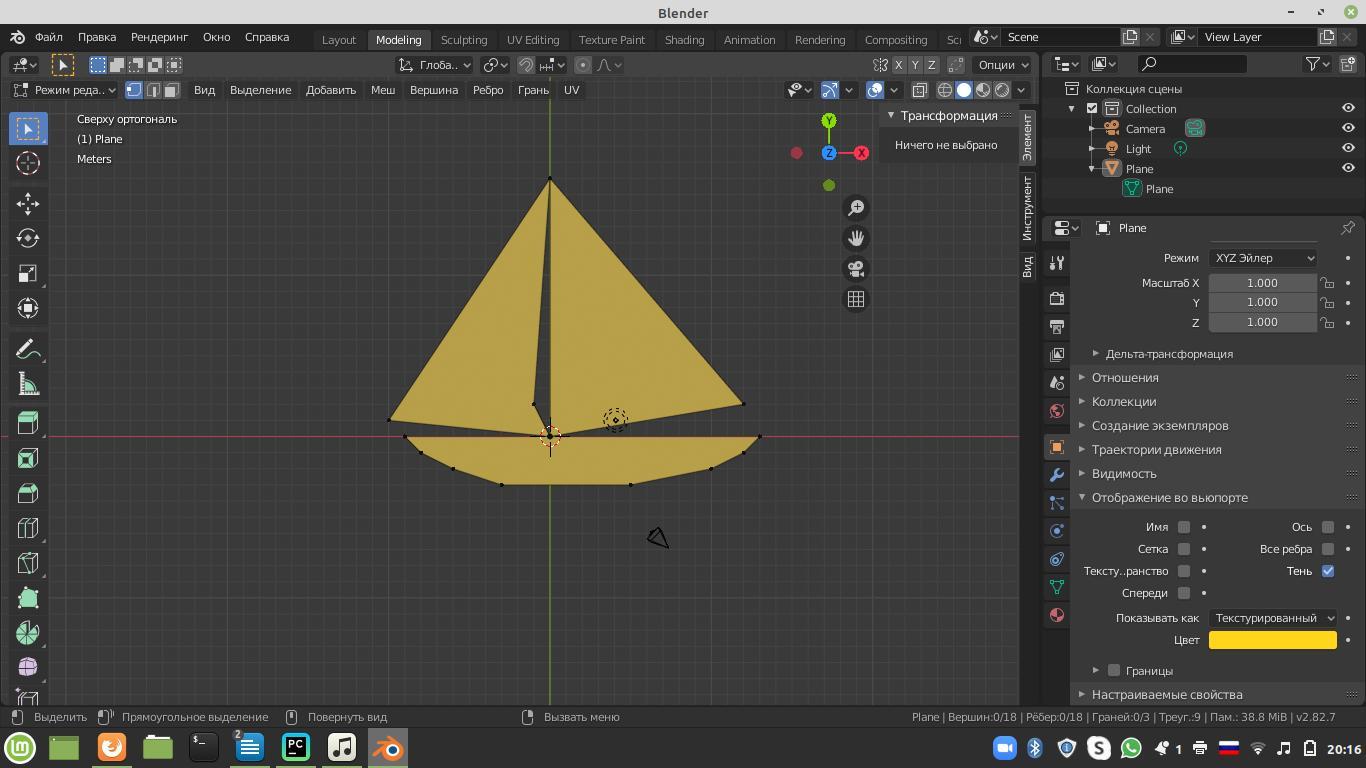1366x768 pixels.
Task: Select the Move tool in toolbar
Action: pyautogui.click(x=28, y=203)
